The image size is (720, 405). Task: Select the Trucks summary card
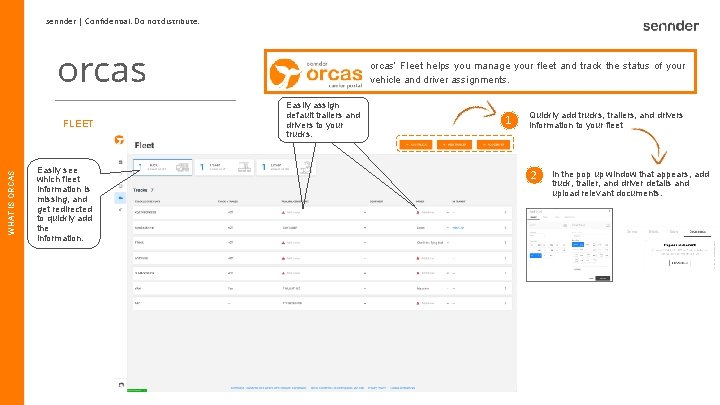(x=163, y=167)
